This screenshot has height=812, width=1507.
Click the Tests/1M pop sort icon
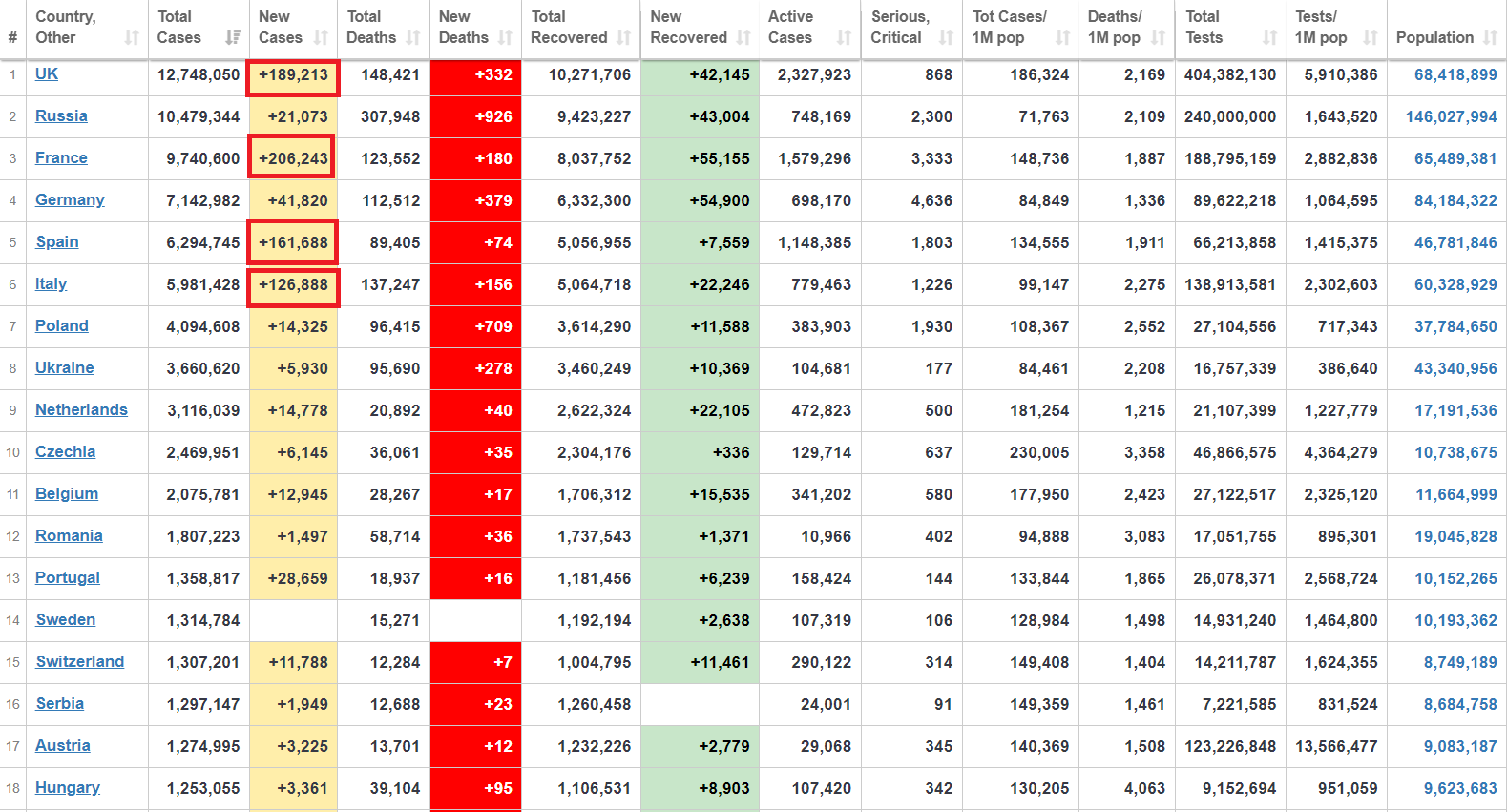(1371, 37)
